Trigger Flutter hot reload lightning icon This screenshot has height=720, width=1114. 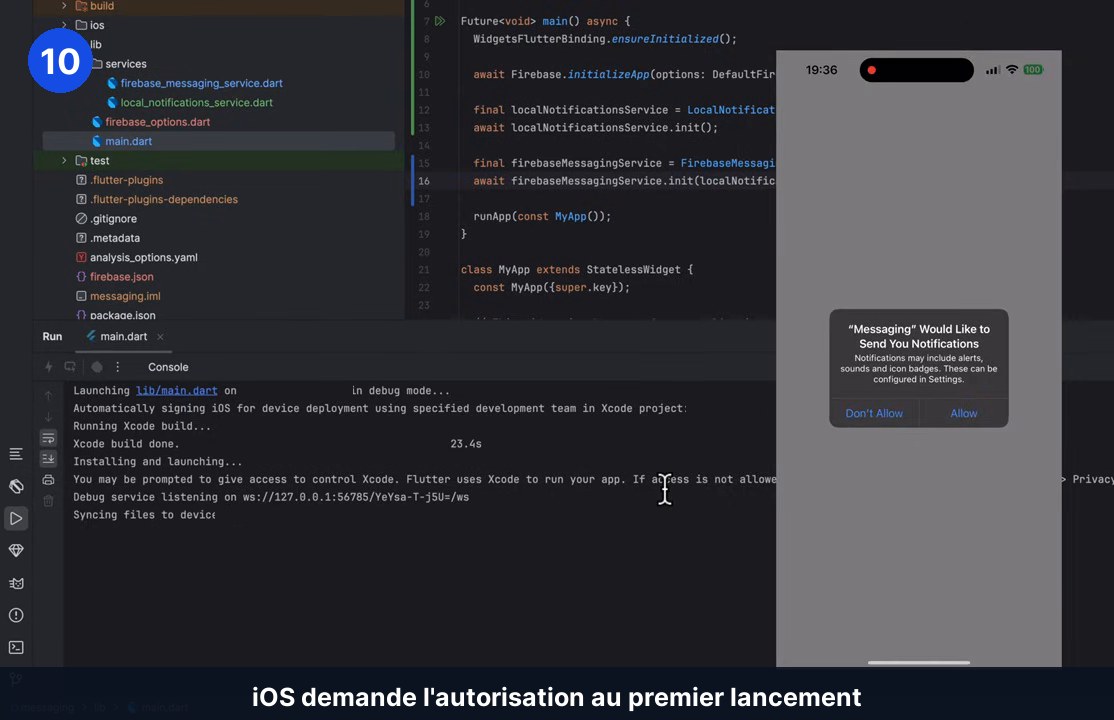(48, 367)
